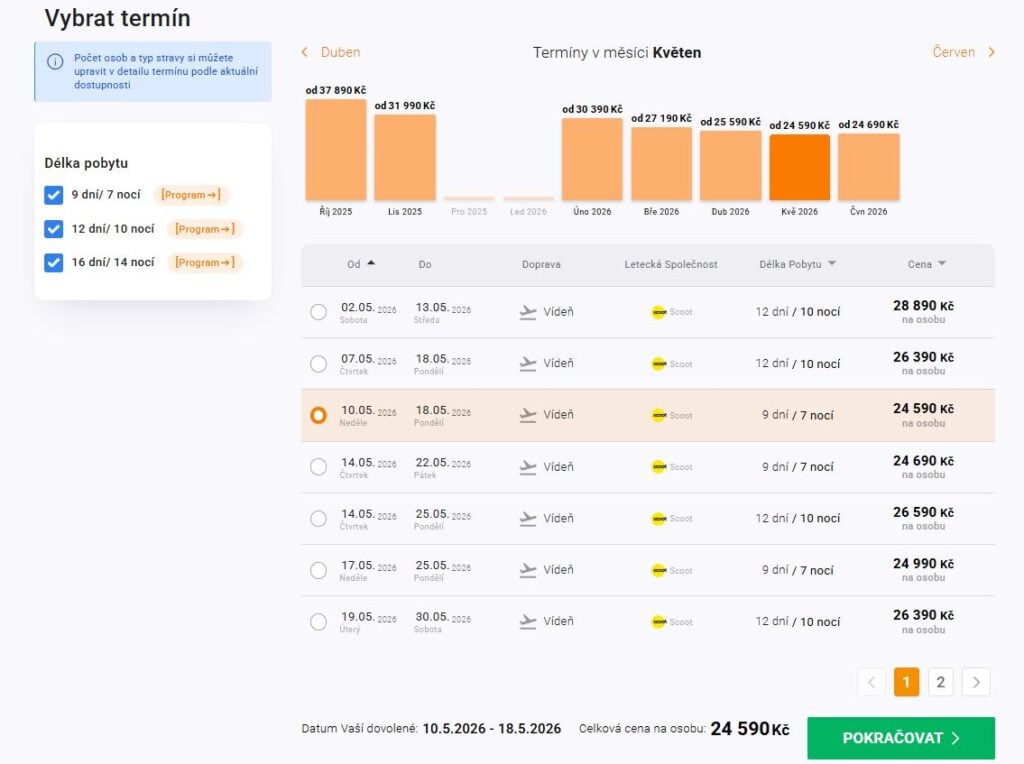Go to the next page with the pagination arrow
Image resolution: width=1024 pixels, height=764 pixels.
tap(976, 682)
